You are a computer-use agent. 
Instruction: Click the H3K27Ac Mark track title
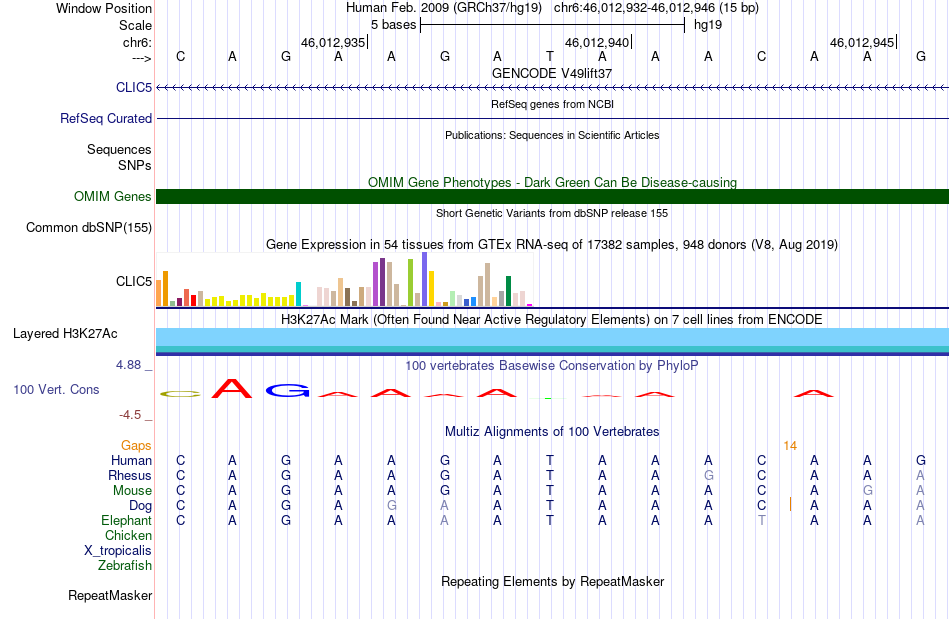[552, 319]
